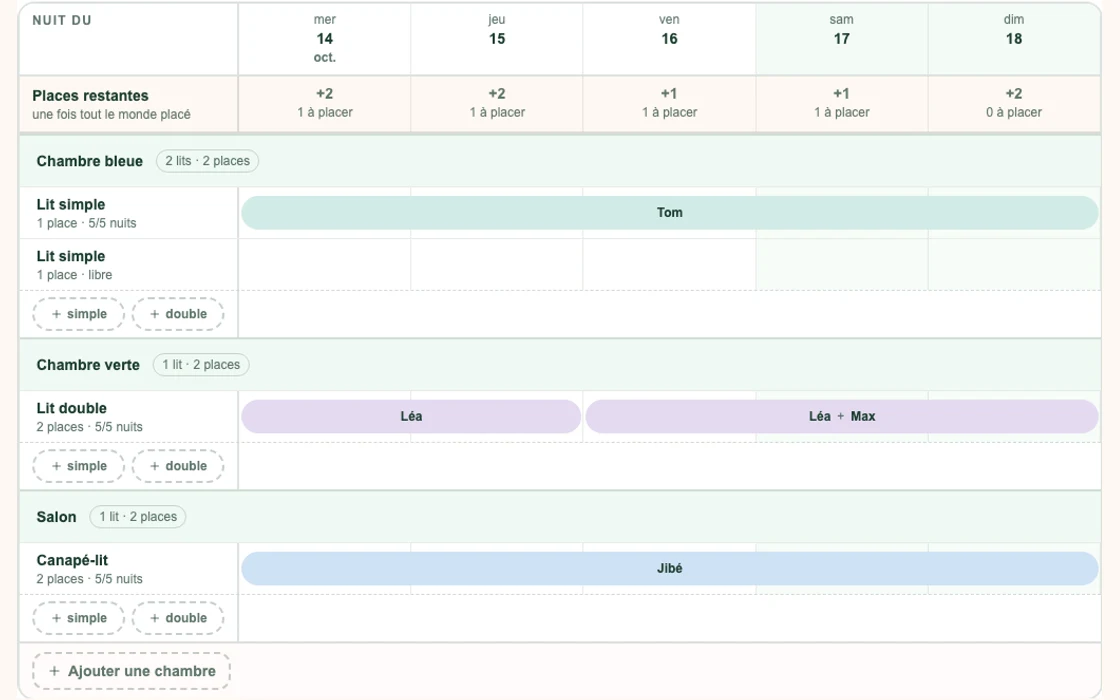Click free Lit simple cell for dim 18

[1014, 265]
